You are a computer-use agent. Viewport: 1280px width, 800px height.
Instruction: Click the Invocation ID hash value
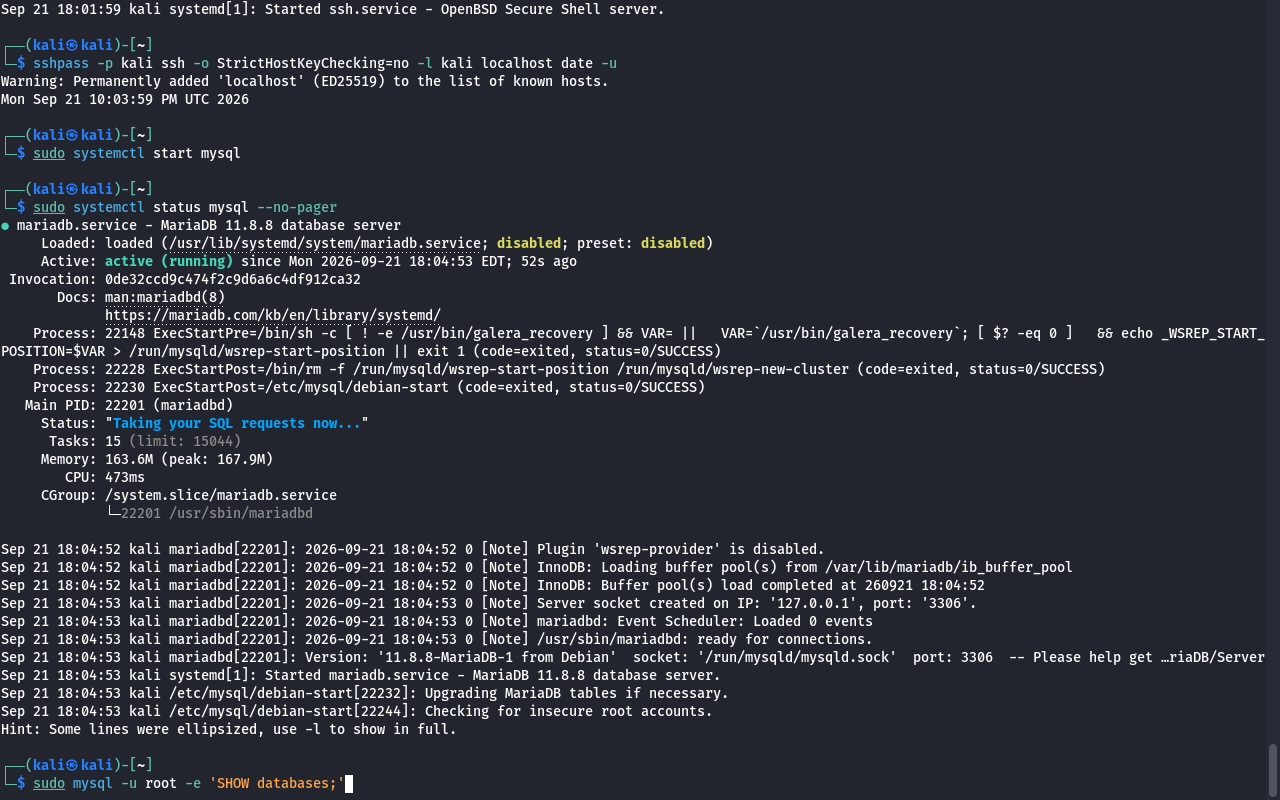click(233, 279)
